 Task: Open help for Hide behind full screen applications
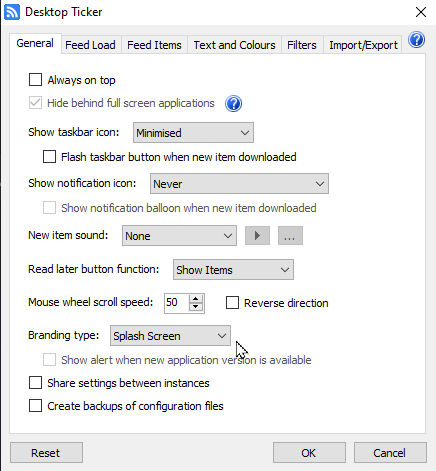point(233,103)
